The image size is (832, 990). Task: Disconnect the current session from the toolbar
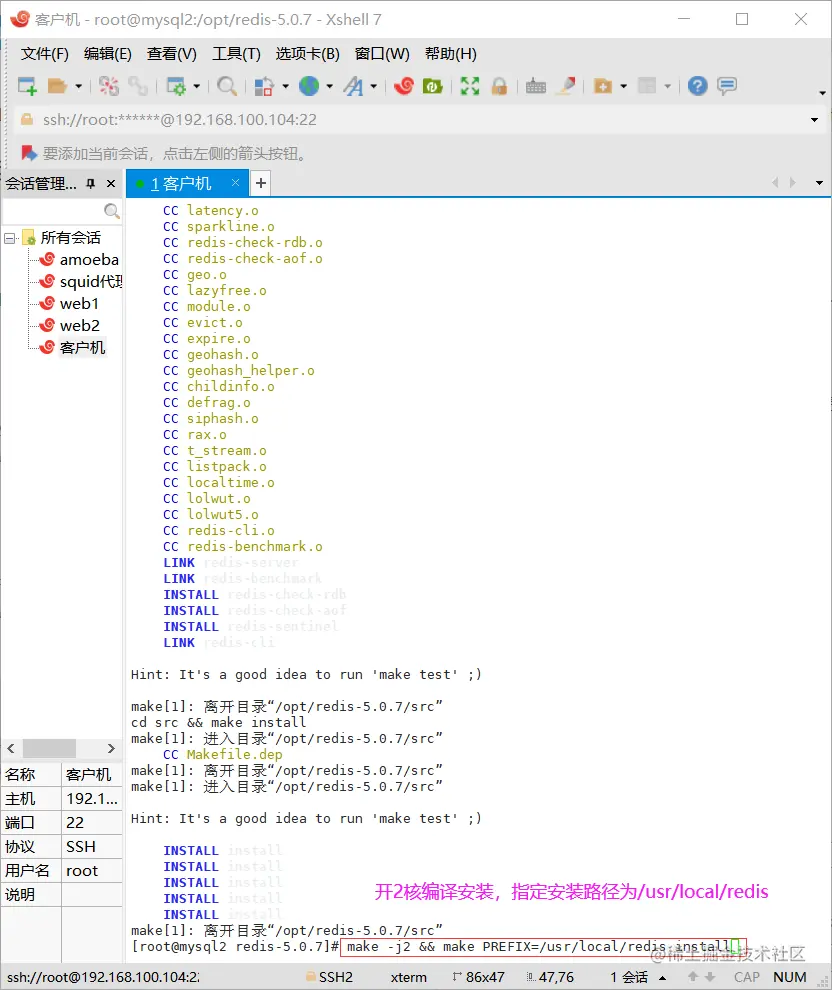pyautogui.click(x=109, y=86)
